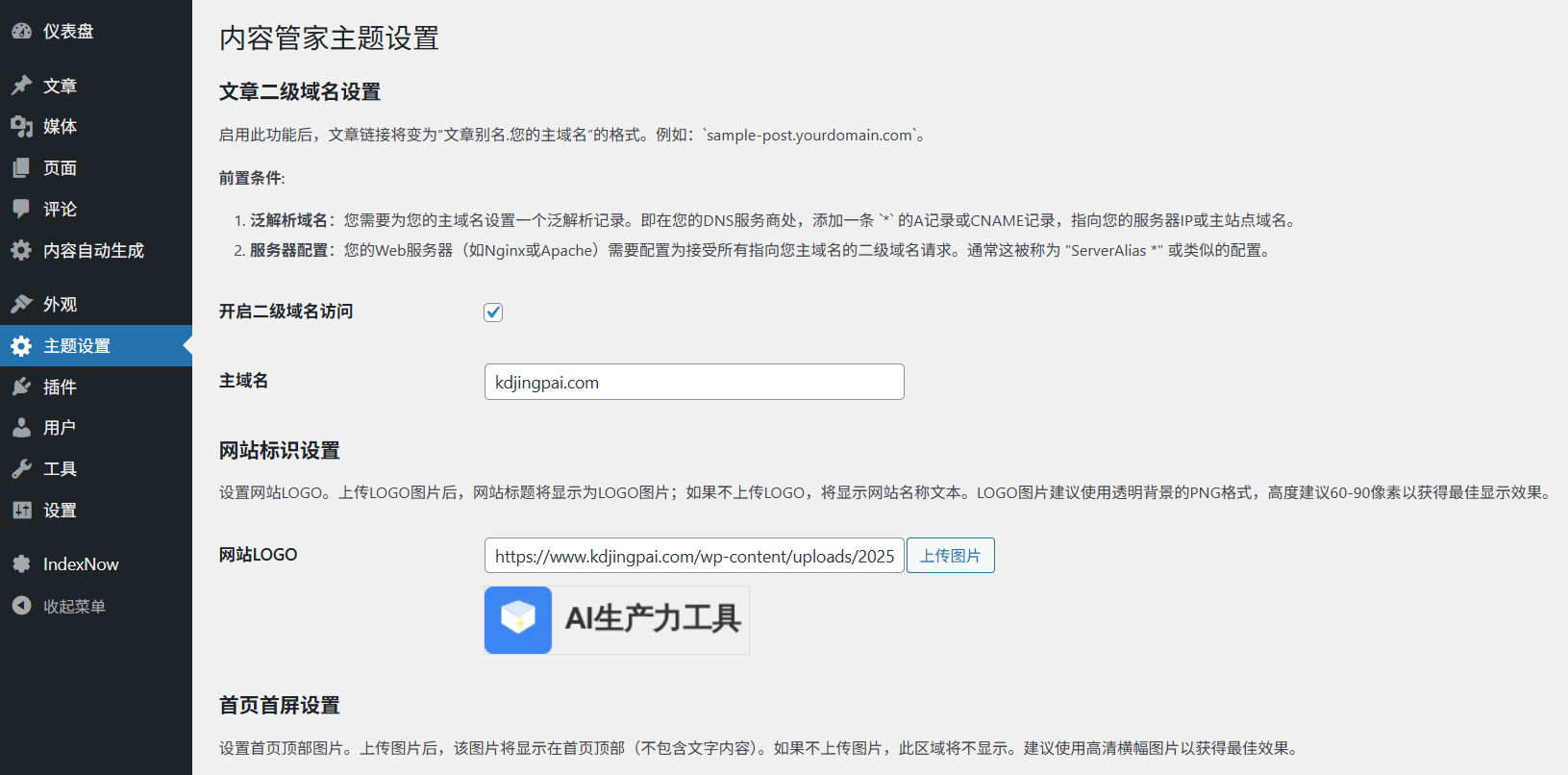1568x775 pixels.
Task: Click the AI生产力工具 logo preview
Action: [x=616, y=620]
